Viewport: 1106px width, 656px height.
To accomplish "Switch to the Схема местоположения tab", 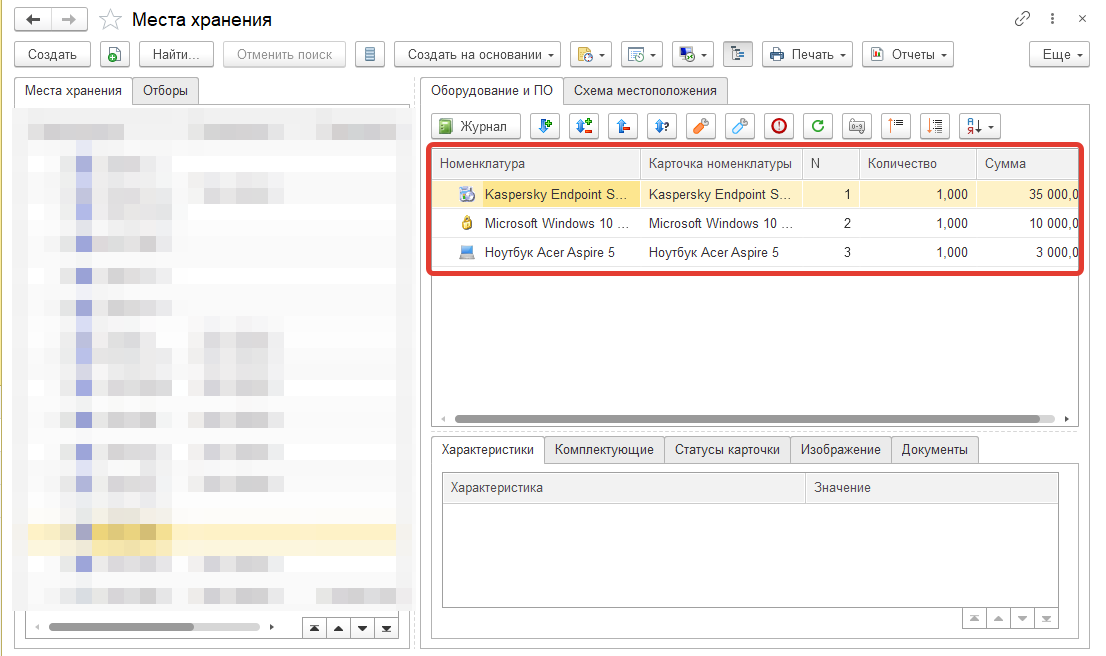I will point(645,91).
